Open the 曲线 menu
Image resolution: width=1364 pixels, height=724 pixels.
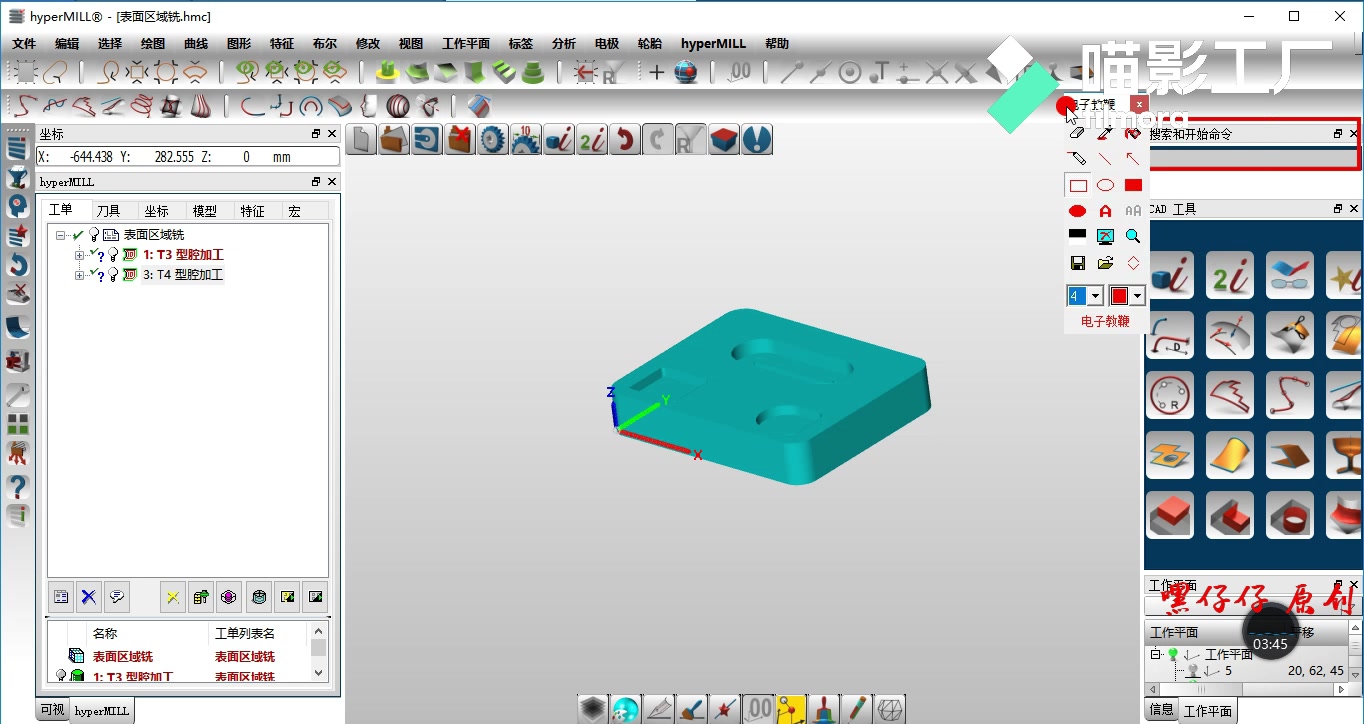(196, 44)
